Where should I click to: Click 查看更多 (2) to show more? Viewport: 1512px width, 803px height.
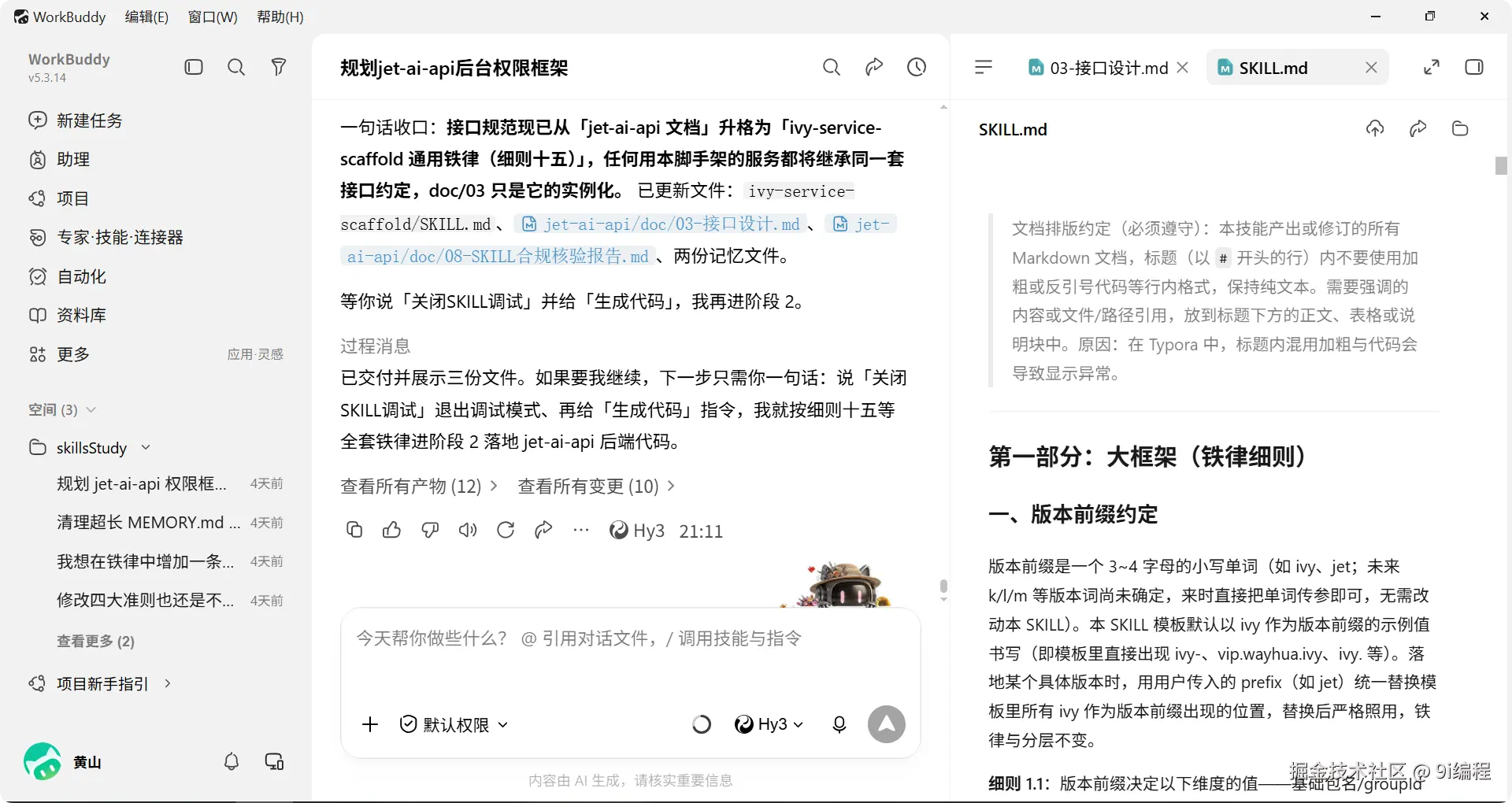click(x=95, y=642)
